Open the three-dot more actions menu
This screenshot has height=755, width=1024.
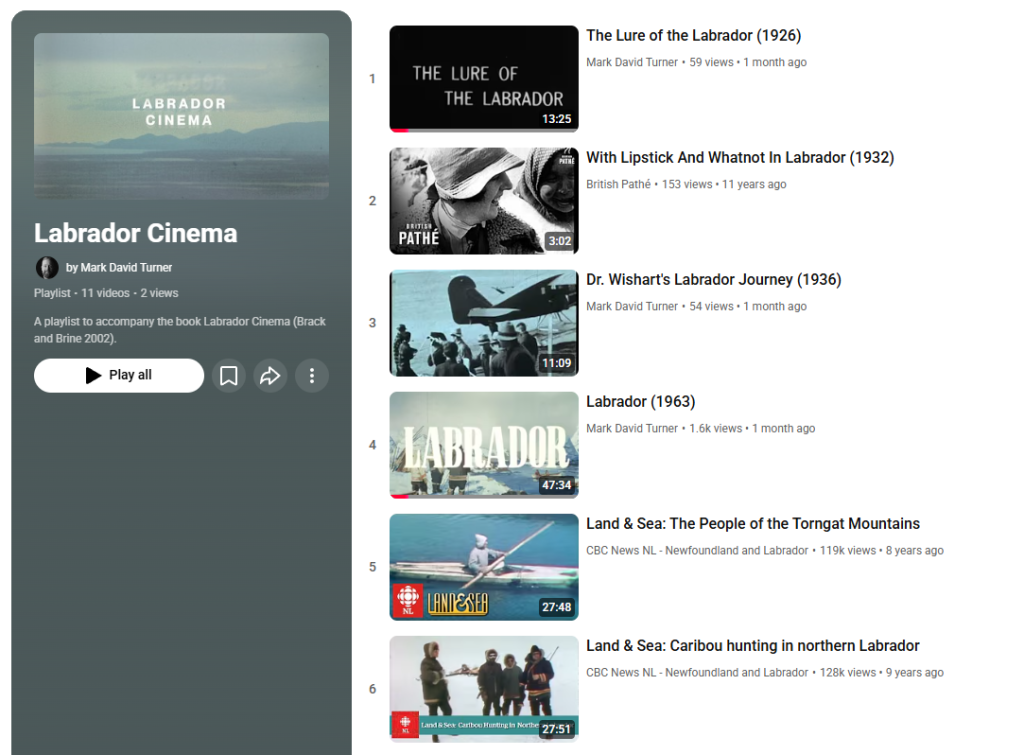coord(312,376)
